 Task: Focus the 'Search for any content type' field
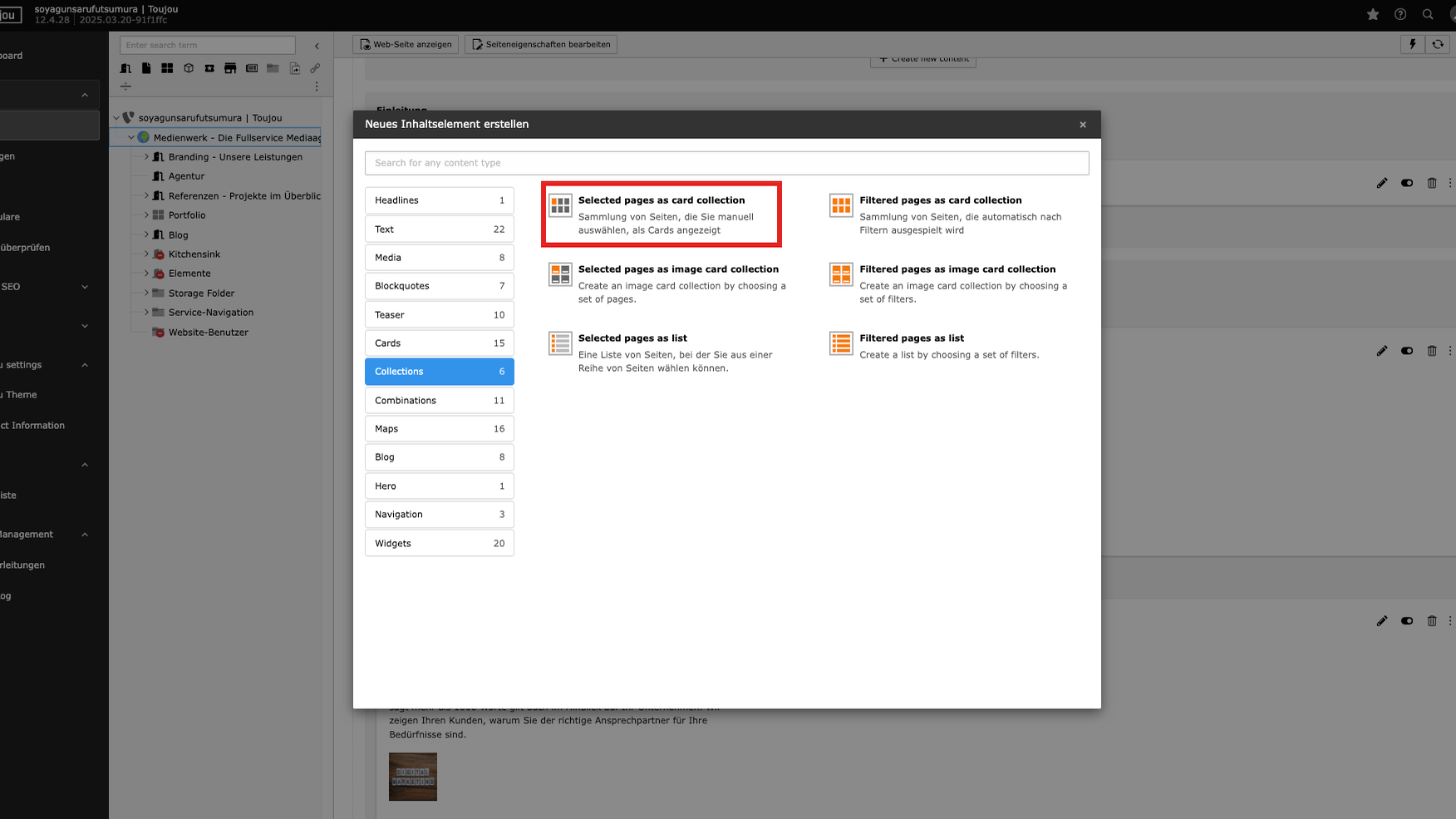coord(726,163)
